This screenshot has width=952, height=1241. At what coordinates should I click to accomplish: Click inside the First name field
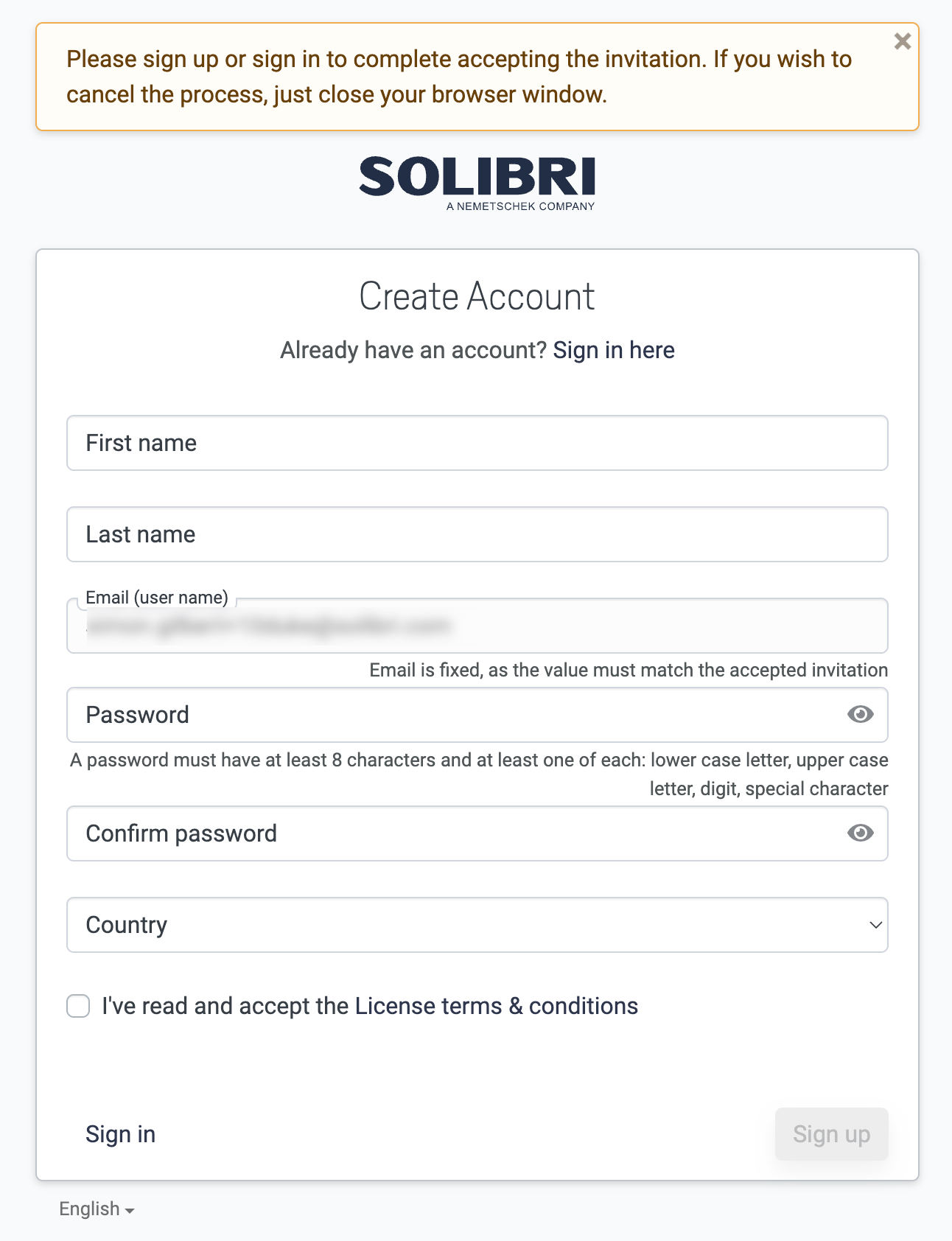point(477,443)
